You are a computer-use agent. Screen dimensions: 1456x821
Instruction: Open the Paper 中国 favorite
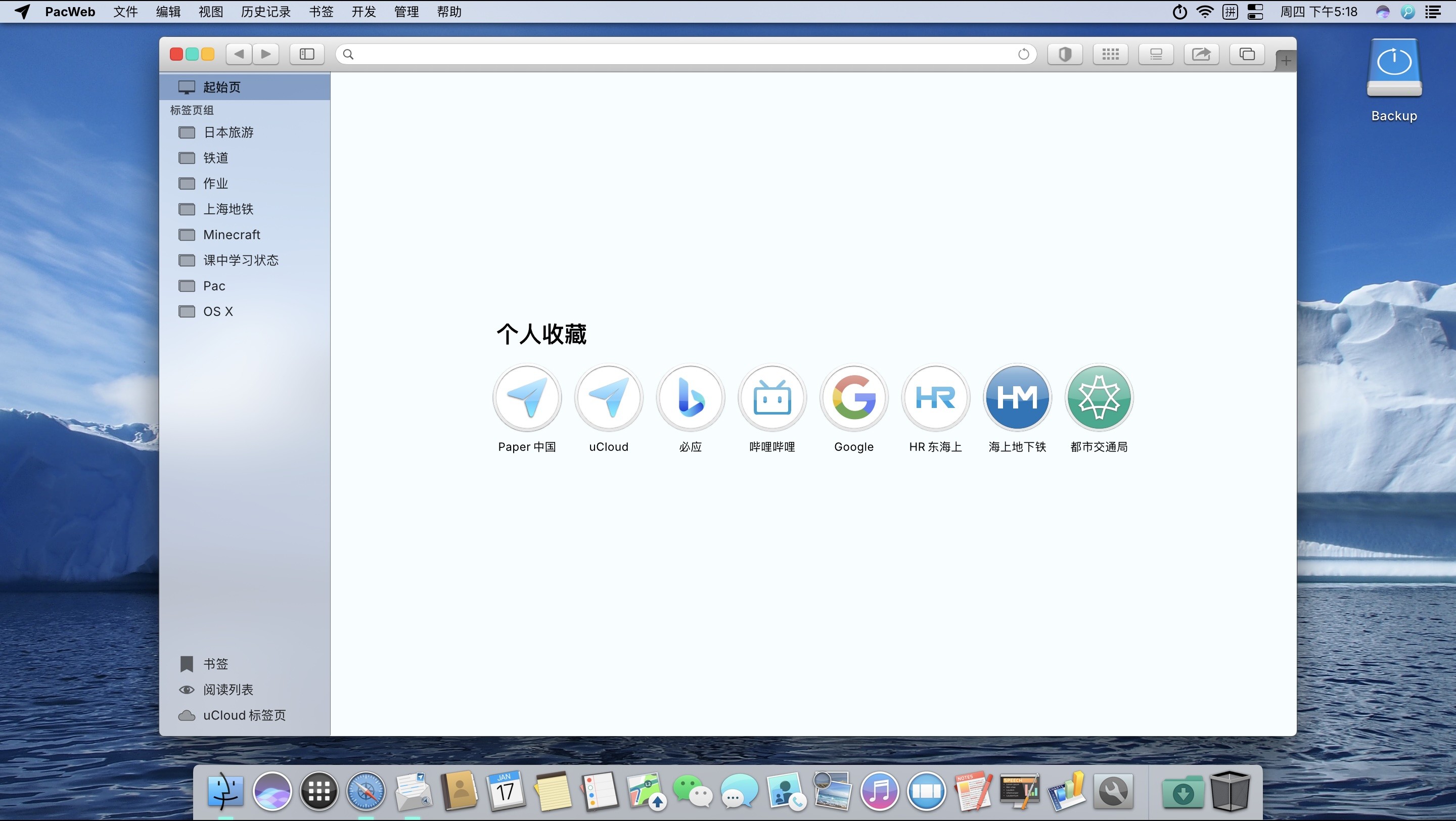coord(527,398)
